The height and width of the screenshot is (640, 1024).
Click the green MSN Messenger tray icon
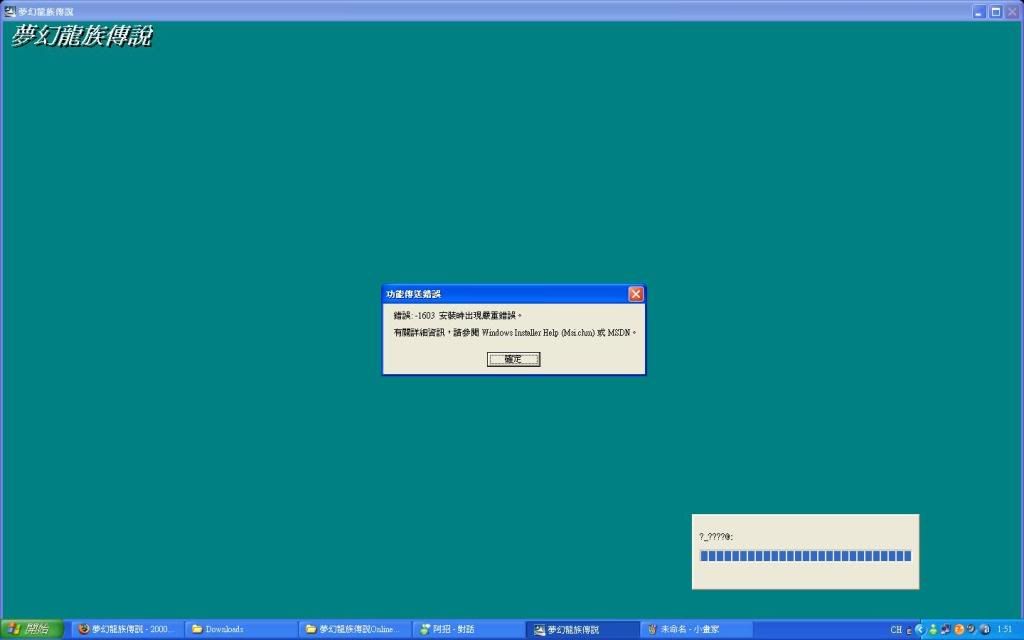(x=932, y=630)
